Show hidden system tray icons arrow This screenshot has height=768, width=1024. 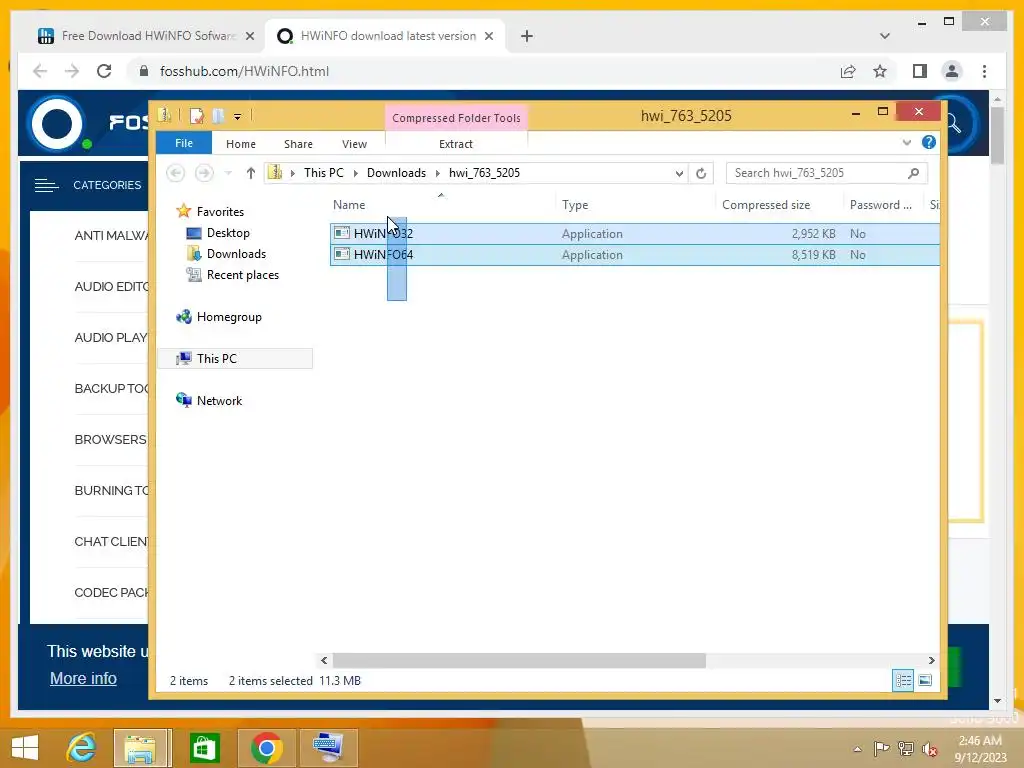tap(857, 749)
